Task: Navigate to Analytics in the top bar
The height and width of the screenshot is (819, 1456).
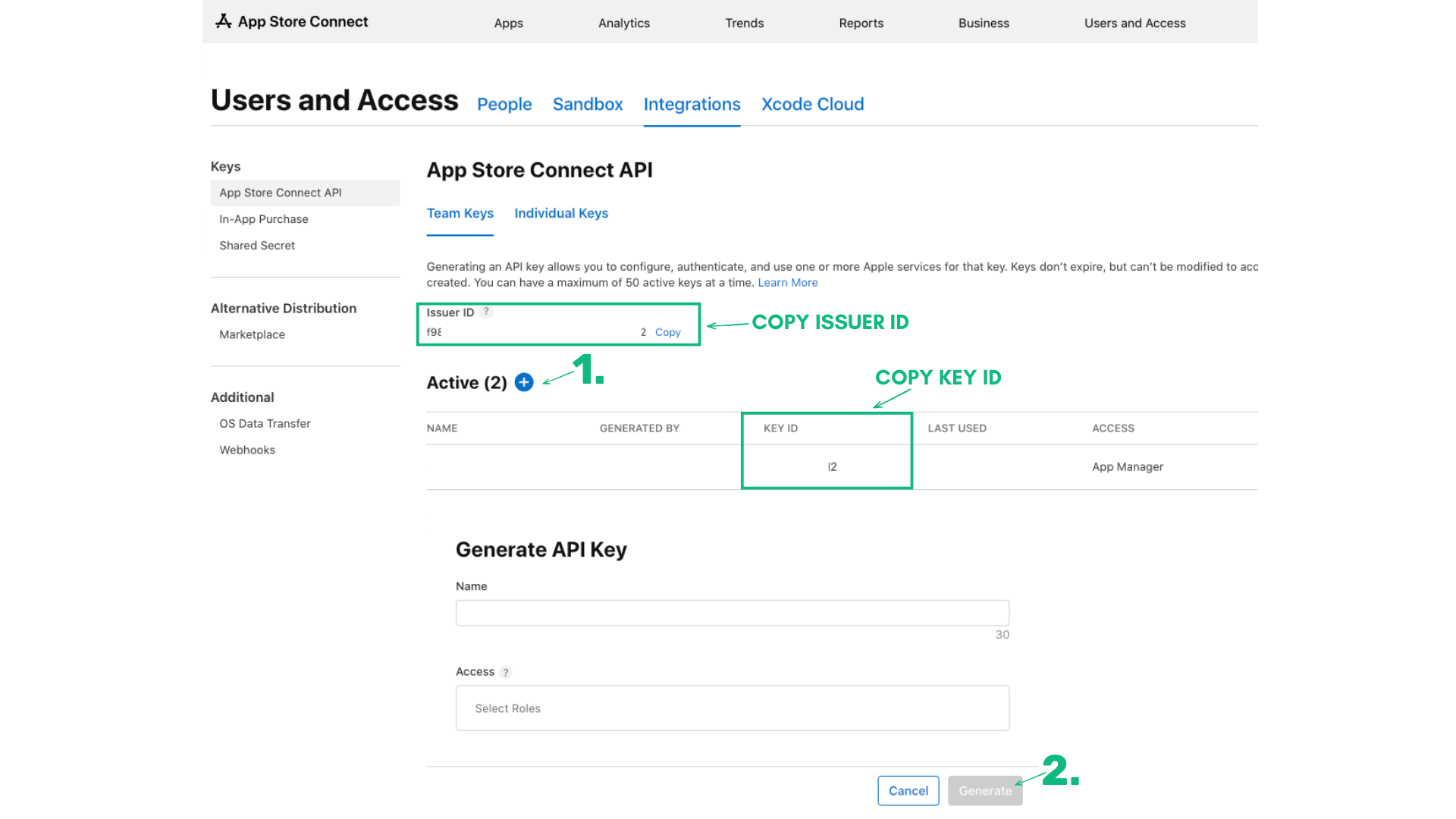Action: coord(623,23)
